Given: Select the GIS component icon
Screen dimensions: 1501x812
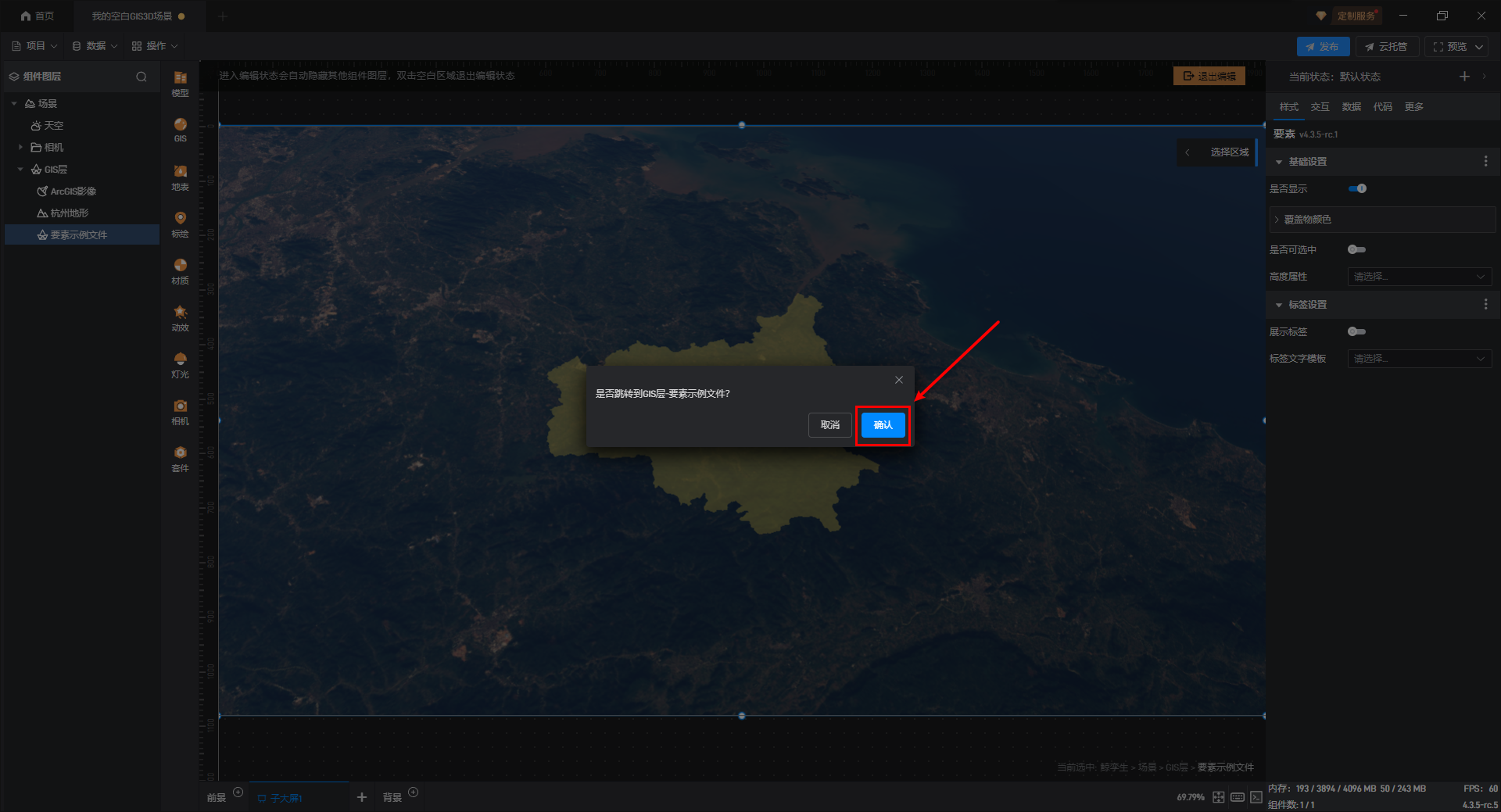Looking at the screenshot, I should (180, 129).
